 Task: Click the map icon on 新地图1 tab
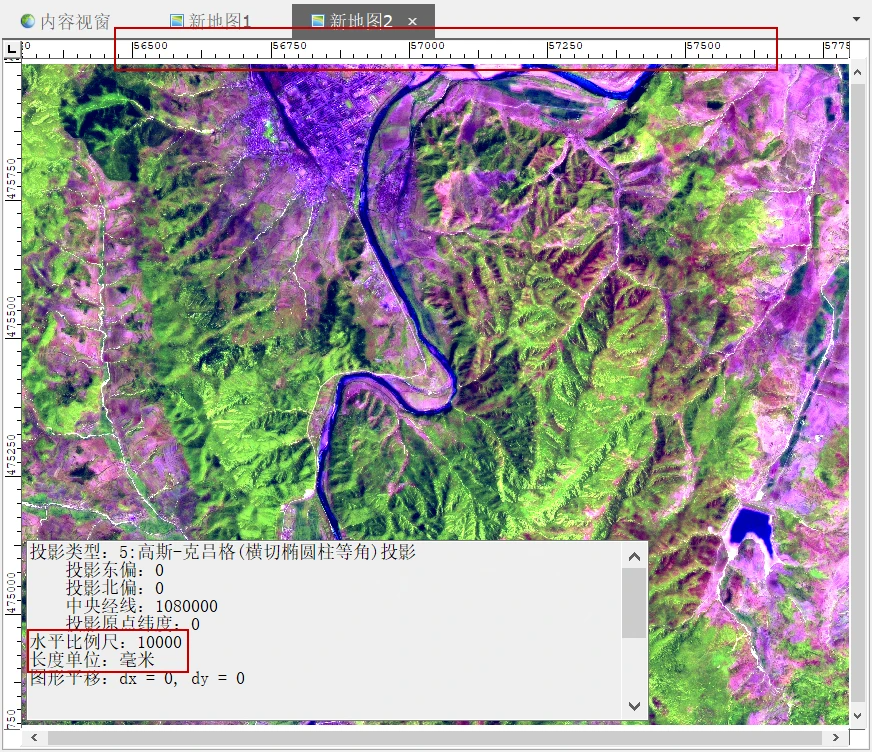tap(177, 21)
